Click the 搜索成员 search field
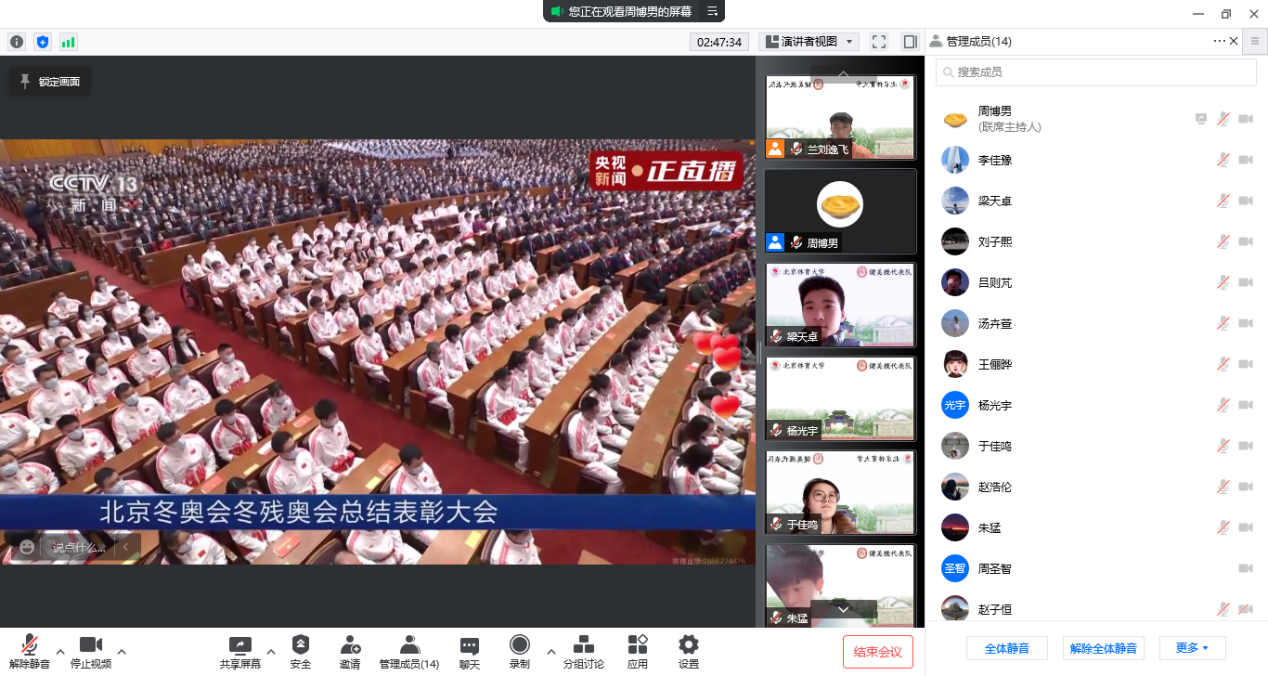Image resolution: width=1268 pixels, height=676 pixels. 1095,72
